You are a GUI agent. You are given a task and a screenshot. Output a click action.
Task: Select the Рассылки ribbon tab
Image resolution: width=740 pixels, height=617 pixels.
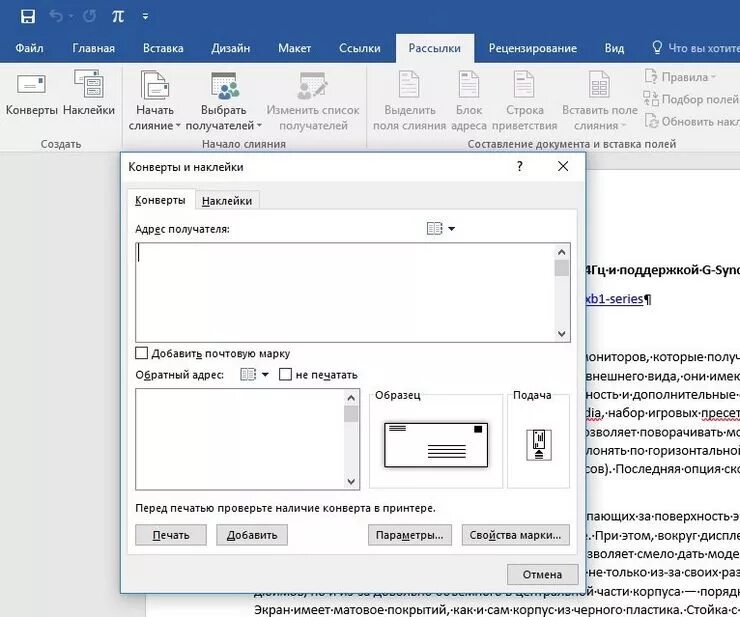(435, 48)
